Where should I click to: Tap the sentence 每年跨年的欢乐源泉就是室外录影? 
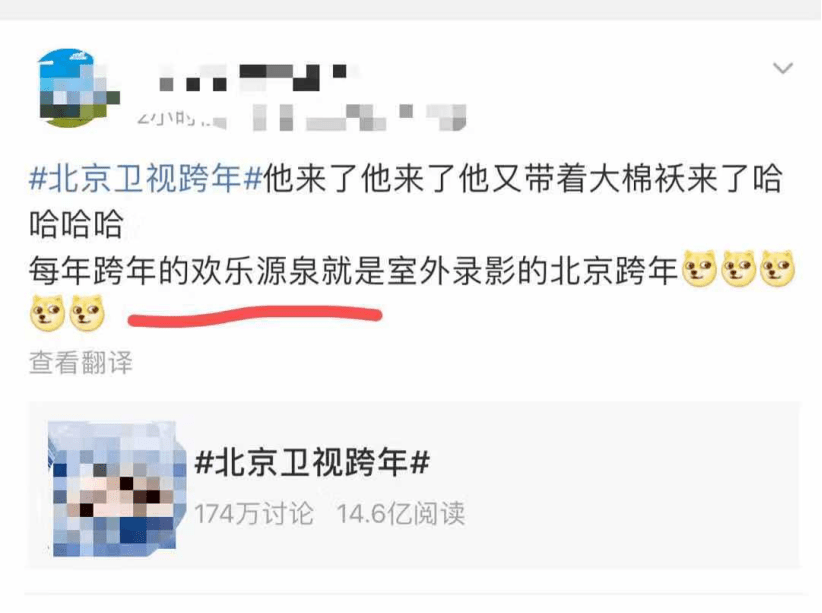pos(273,271)
